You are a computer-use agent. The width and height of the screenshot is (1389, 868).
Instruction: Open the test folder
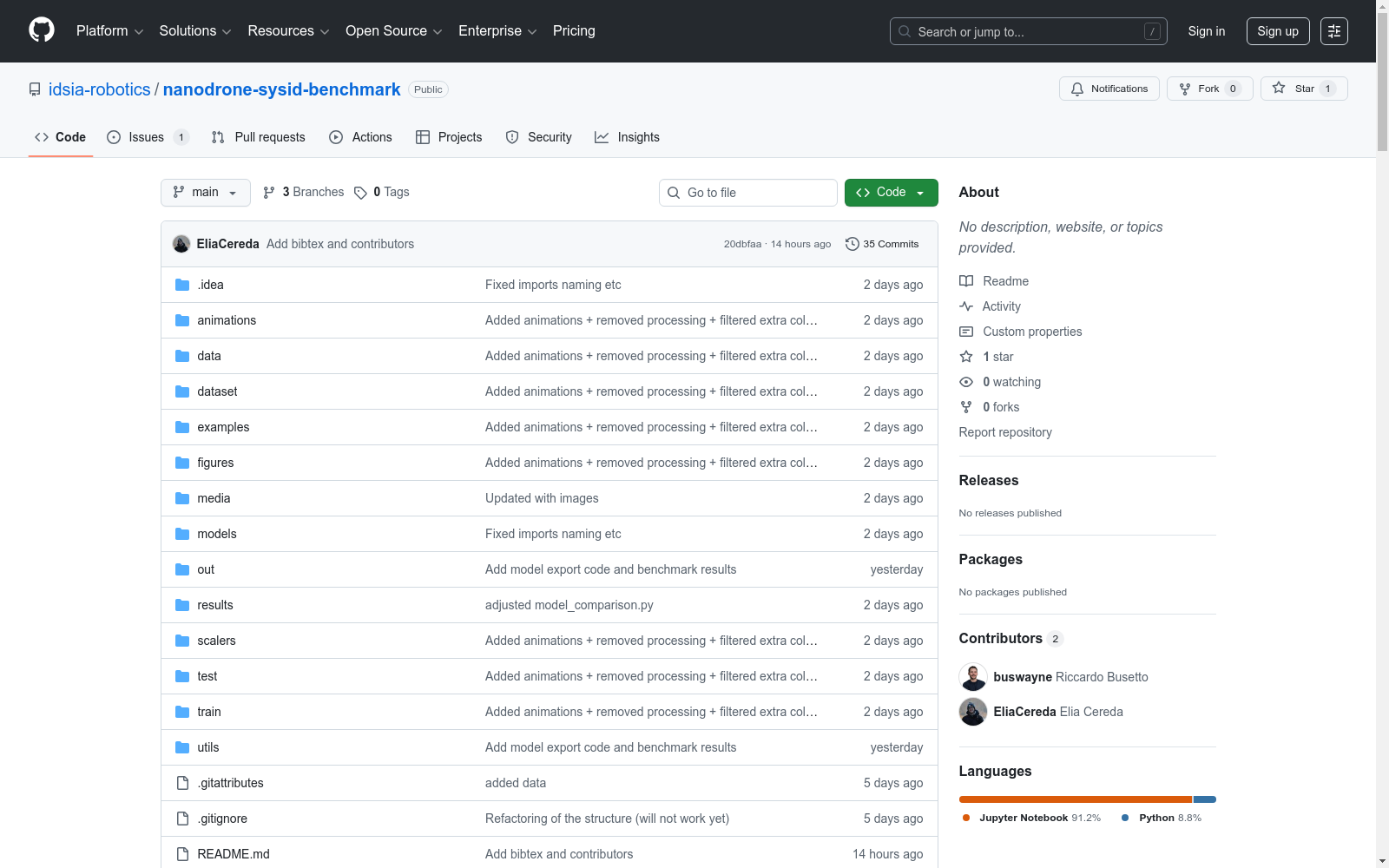207,676
